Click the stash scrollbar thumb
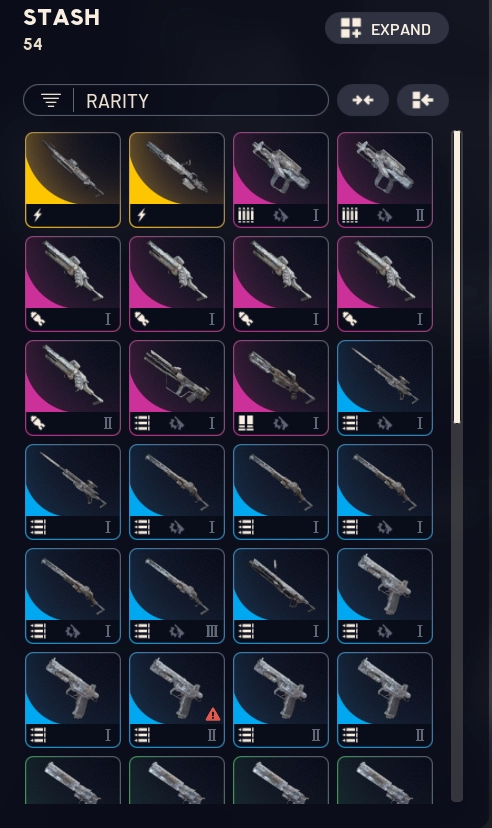The height and width of the screenshot is (828, 492). pyautogui.click(x=457, y=277)
